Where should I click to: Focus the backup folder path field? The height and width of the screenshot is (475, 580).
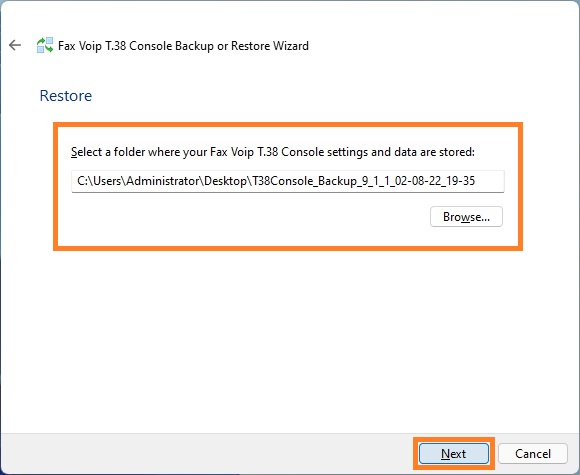(x=288, y=181)
